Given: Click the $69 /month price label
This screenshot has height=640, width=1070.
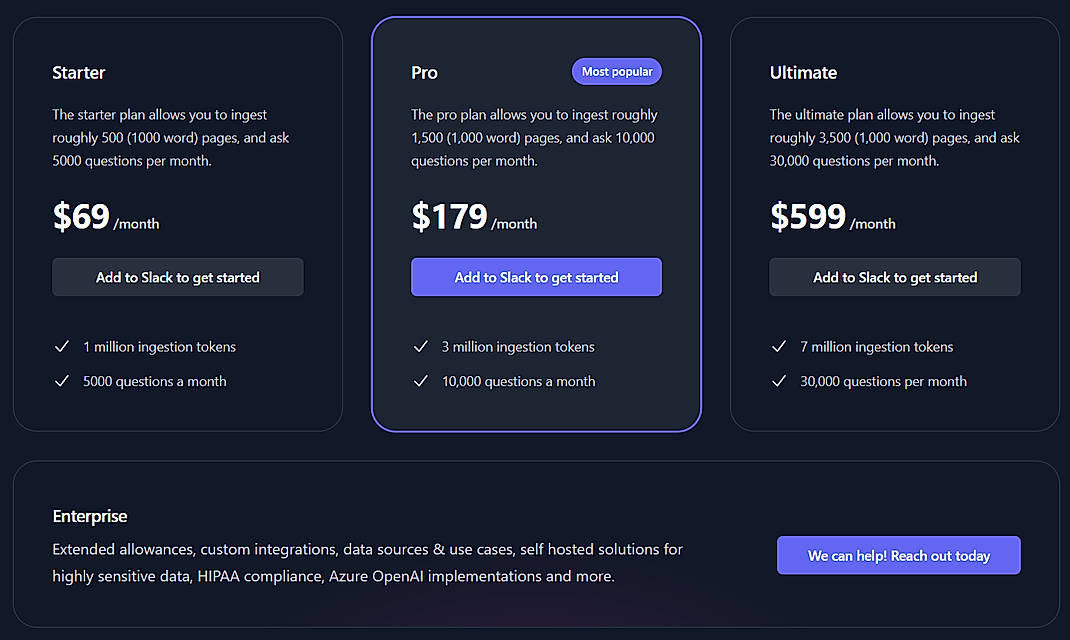Looking at the screenshot, I should click(x=105, y=218).
